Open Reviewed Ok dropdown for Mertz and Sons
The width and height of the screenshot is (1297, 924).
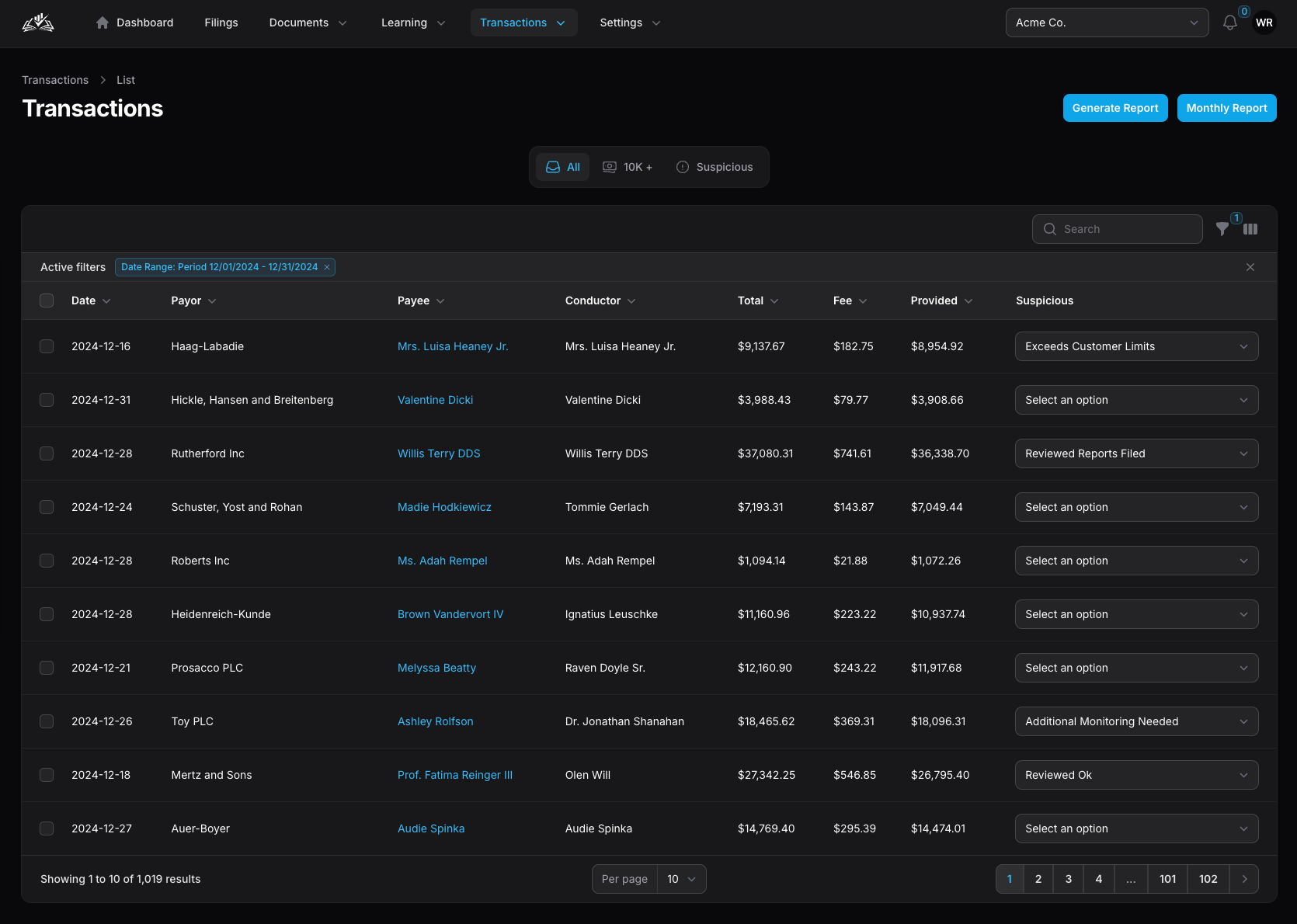pyautogui.click(x=1136, y=775)
